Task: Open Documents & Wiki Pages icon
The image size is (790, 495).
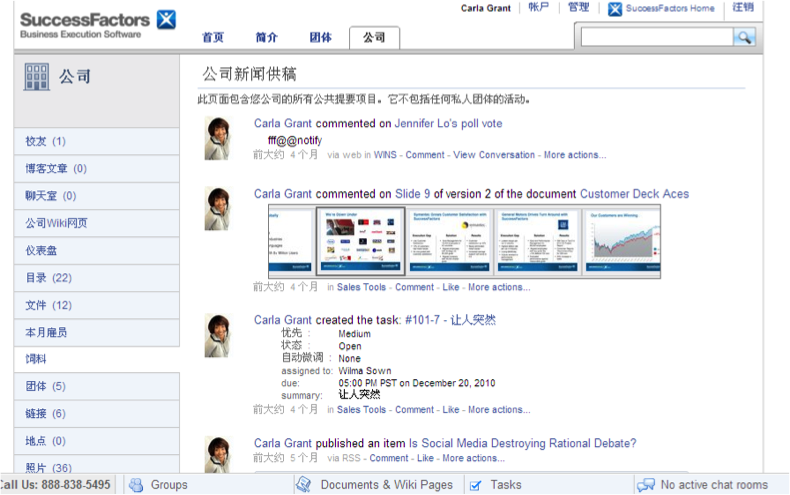Action: coord(303,485)
